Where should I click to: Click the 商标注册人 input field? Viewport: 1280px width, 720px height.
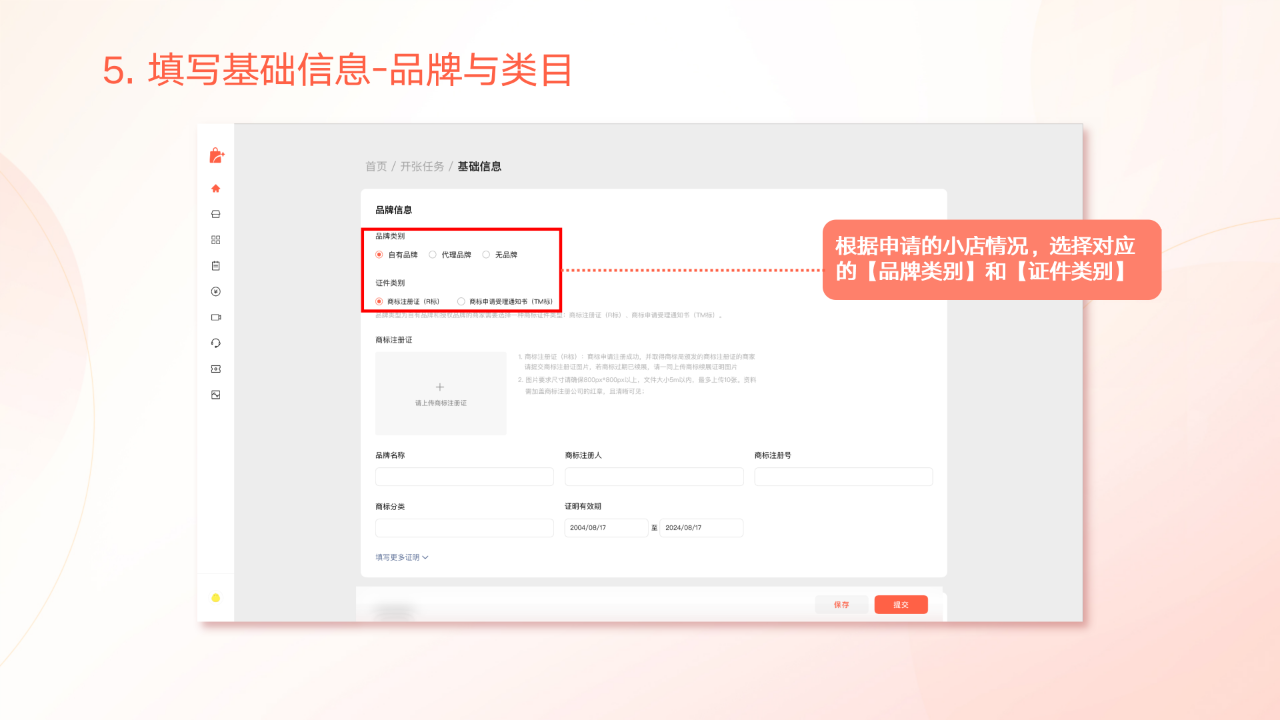[654, 477]
